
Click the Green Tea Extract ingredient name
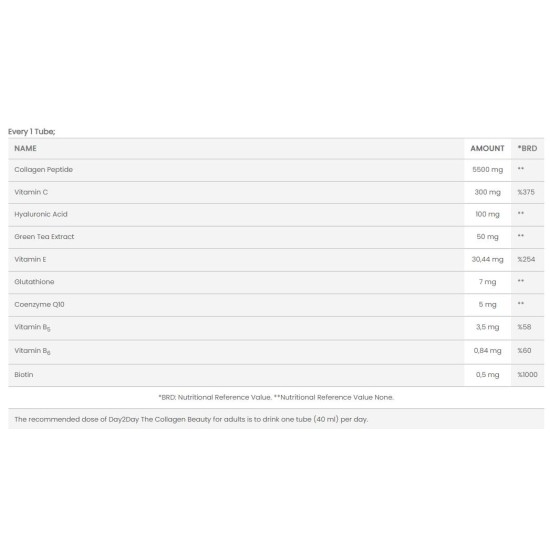44,237
